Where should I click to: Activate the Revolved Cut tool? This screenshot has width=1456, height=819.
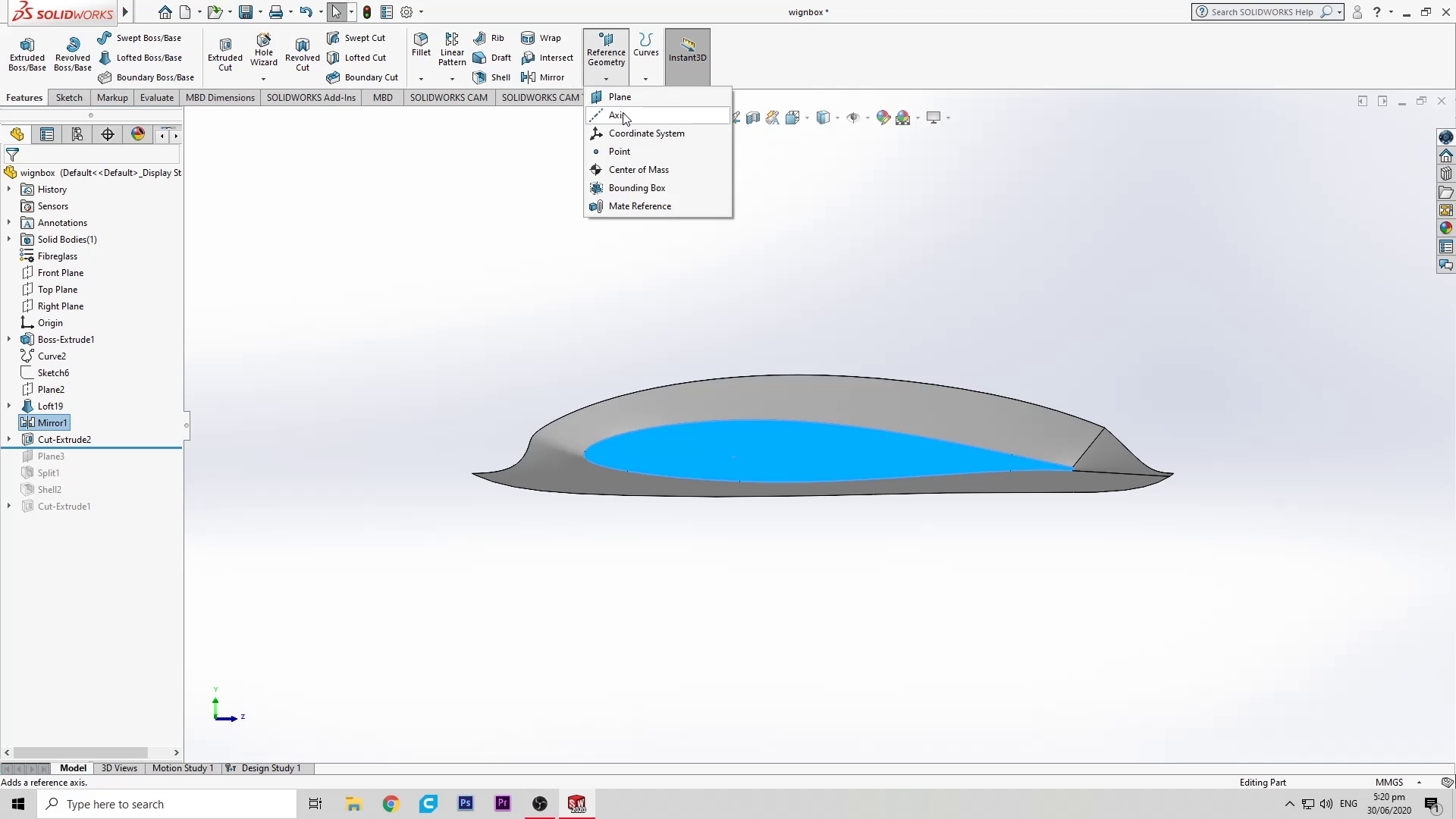point(303,54)
